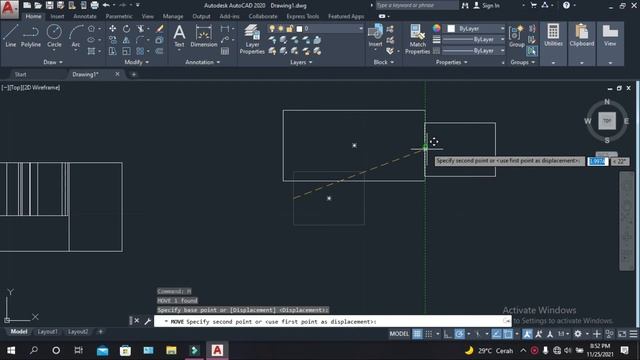Screen dimensions: 640x360
Task: Click the command line customize wrench button
Action: 147,321
